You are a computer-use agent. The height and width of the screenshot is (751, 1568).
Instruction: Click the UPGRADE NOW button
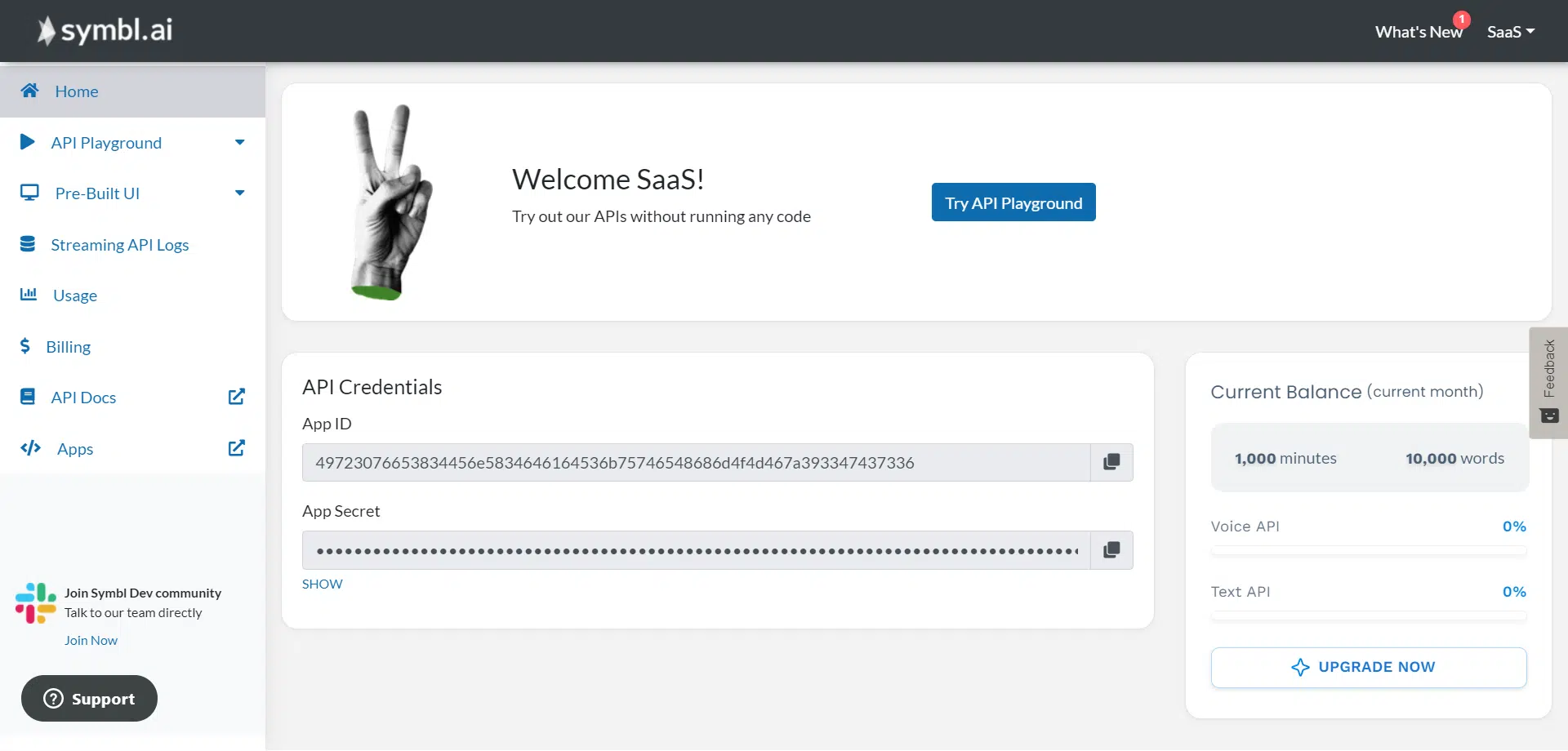(1369, 668)
